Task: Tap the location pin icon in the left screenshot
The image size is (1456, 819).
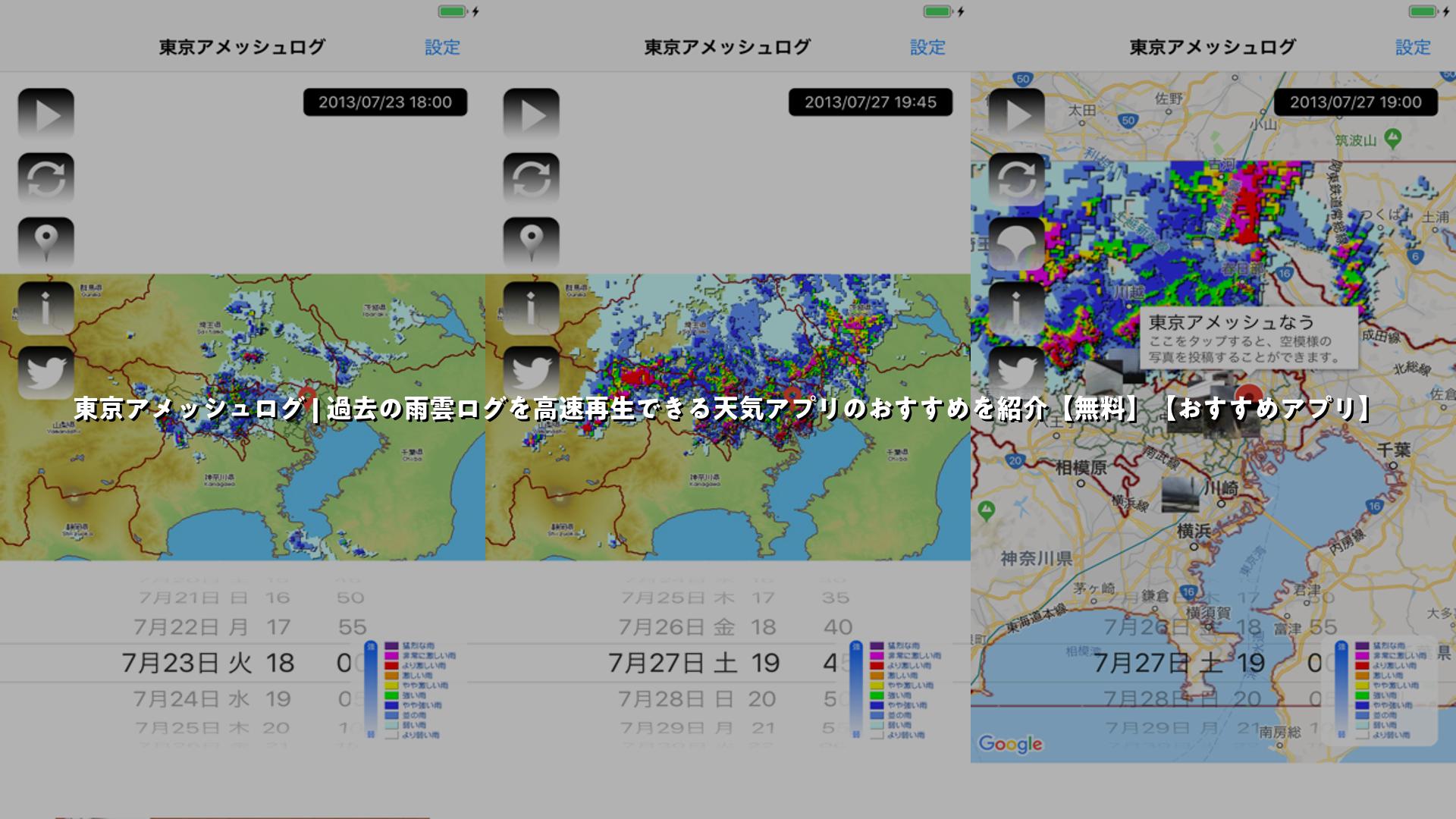Action: pyautogui.click(x=46, y=243)
